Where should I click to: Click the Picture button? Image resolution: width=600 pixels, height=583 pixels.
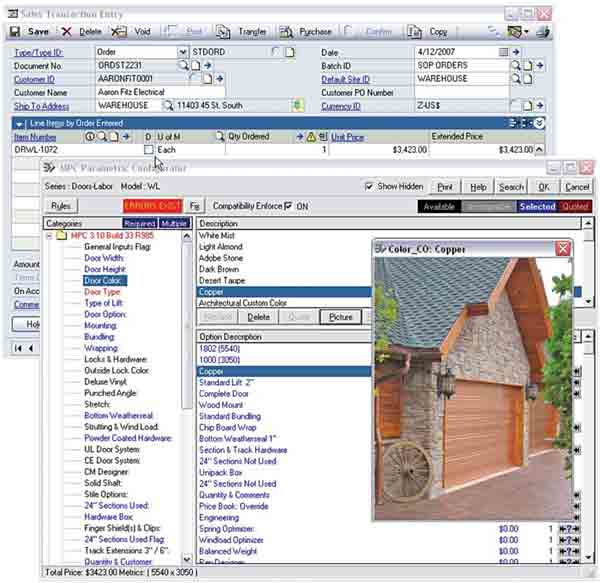pyautogui.click(x=339, y=316)
